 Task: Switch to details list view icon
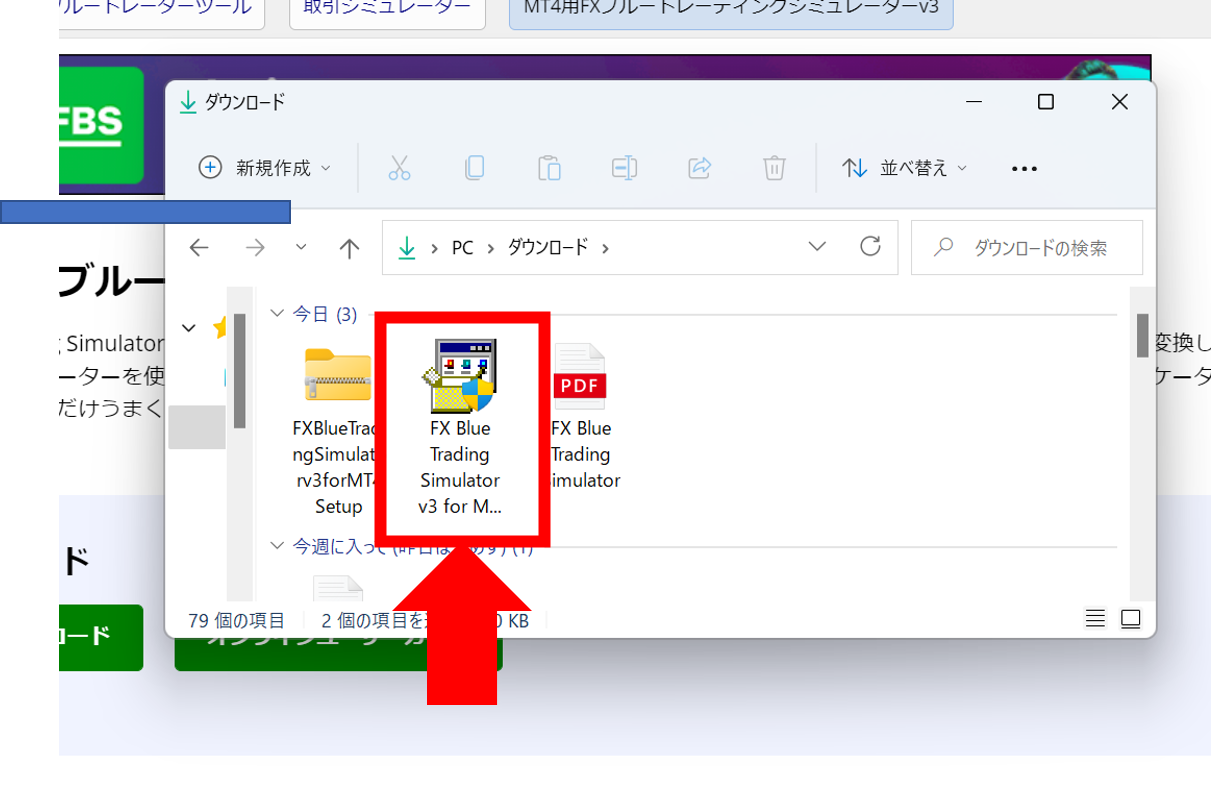(x=1095, y=619)
